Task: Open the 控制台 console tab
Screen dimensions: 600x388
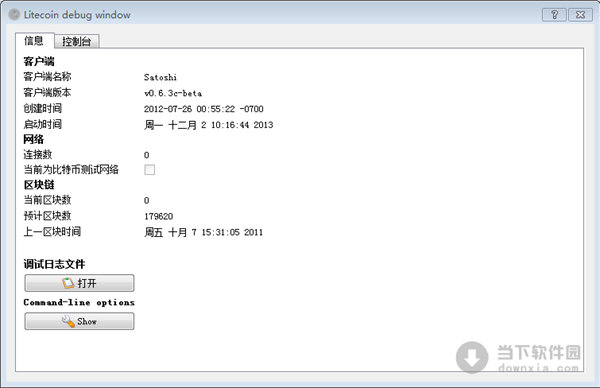Action: pos(77,41)
